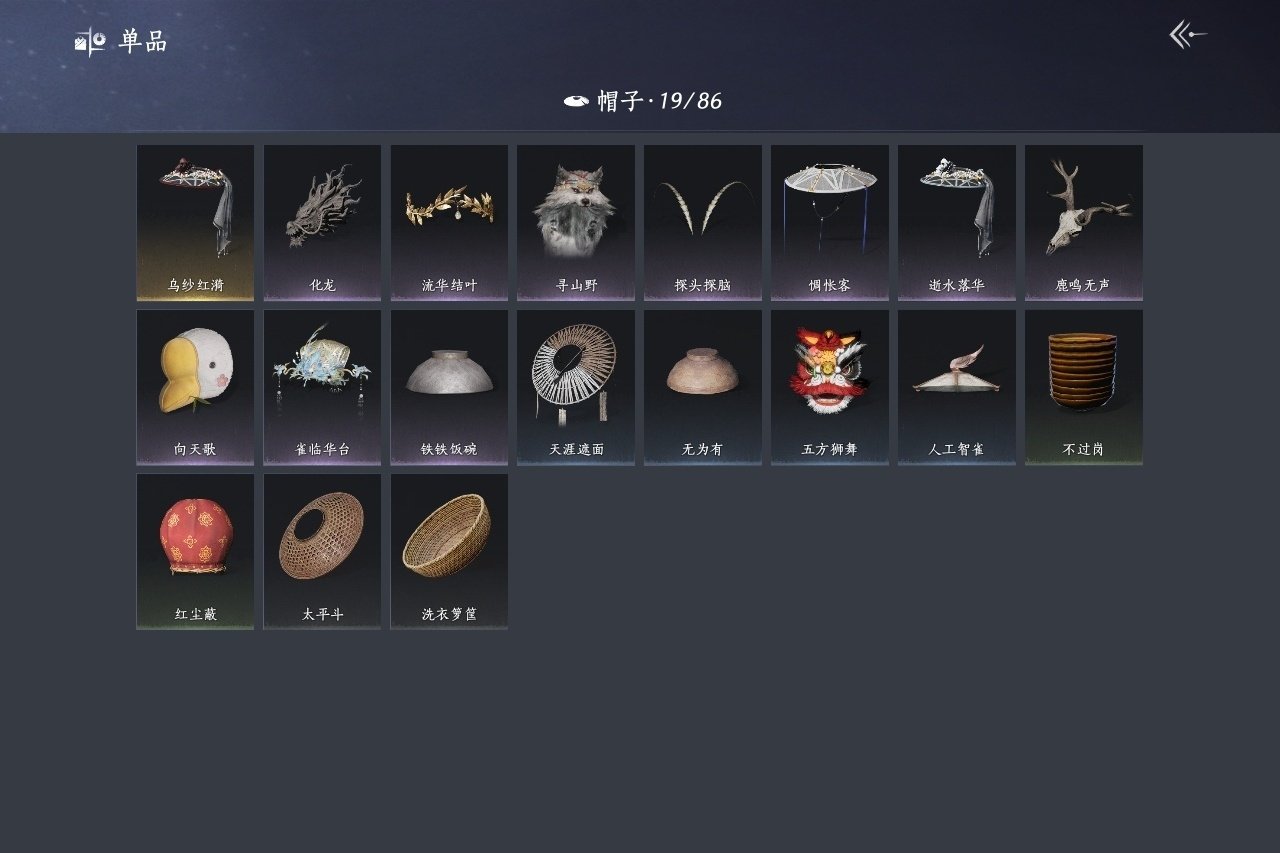Select the 人工智雀 bird hat
Viewport: 1280px width, 853px height.
pyautogui.click(x=957, y=387)
